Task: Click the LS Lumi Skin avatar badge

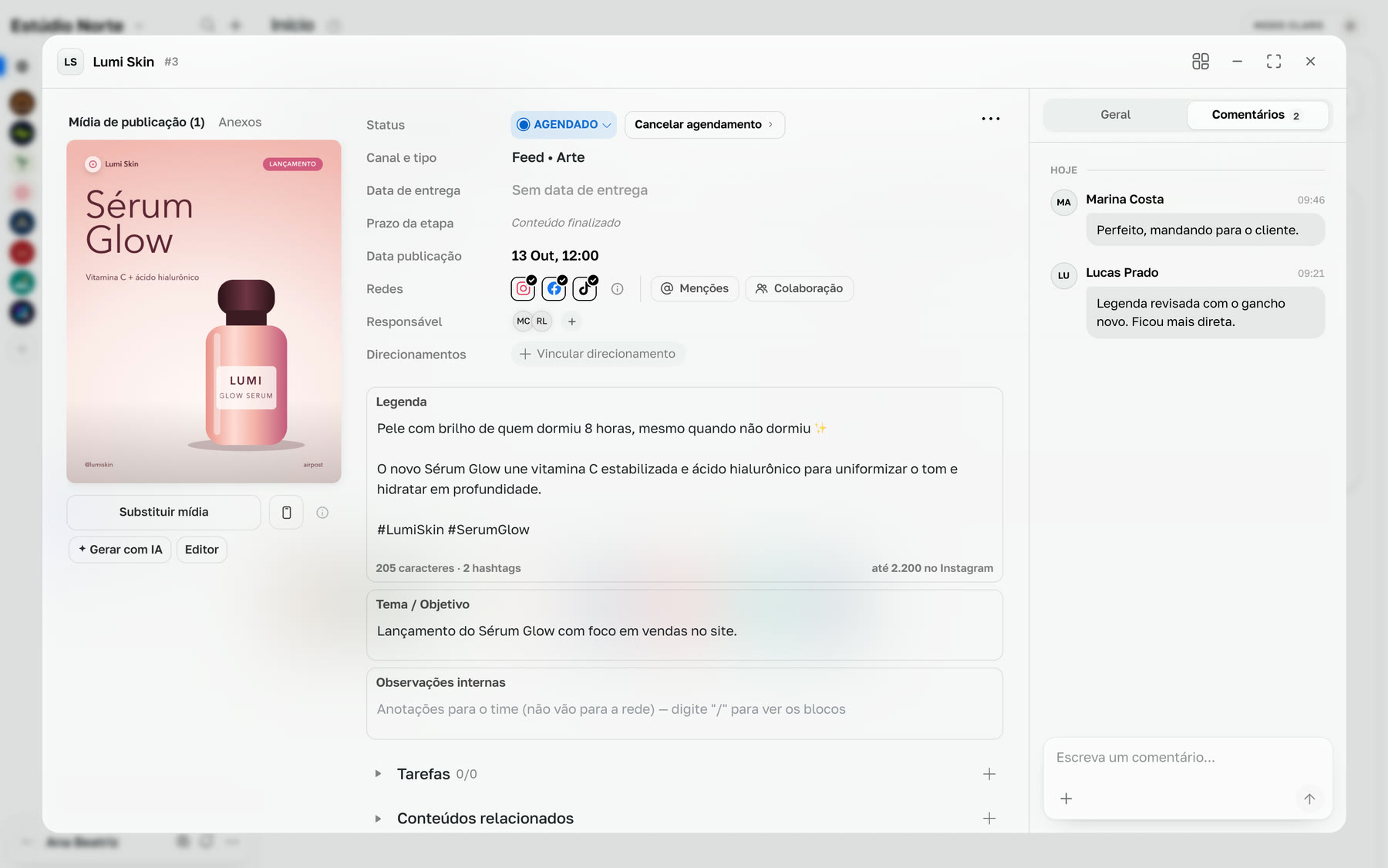Action: click(71, 62)
